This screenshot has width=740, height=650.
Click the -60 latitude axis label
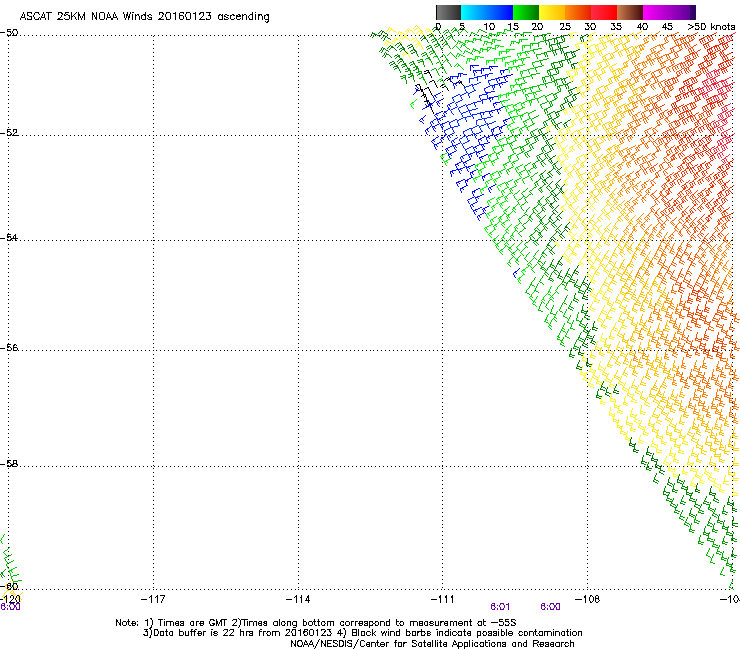tap(9, 586)
